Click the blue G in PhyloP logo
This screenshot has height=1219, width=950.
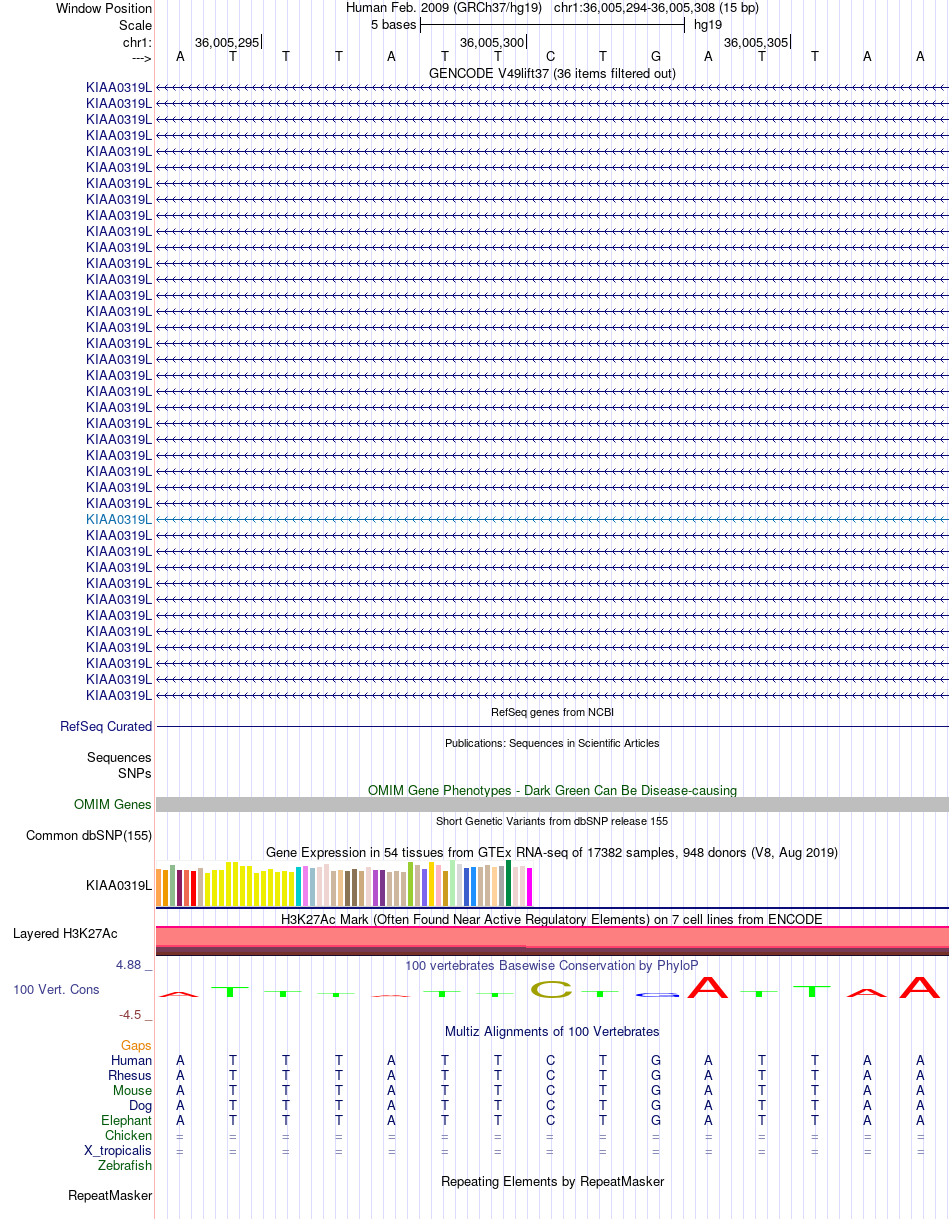pos(656,995)
